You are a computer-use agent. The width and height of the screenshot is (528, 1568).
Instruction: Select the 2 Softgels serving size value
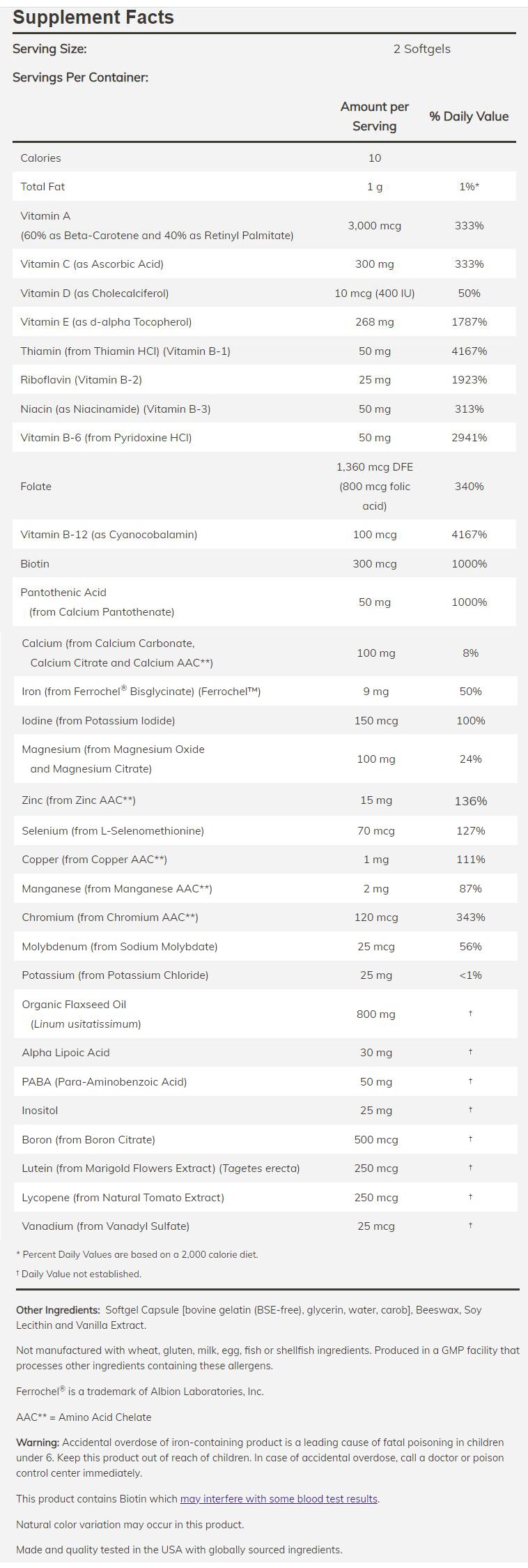coord(421,49)
